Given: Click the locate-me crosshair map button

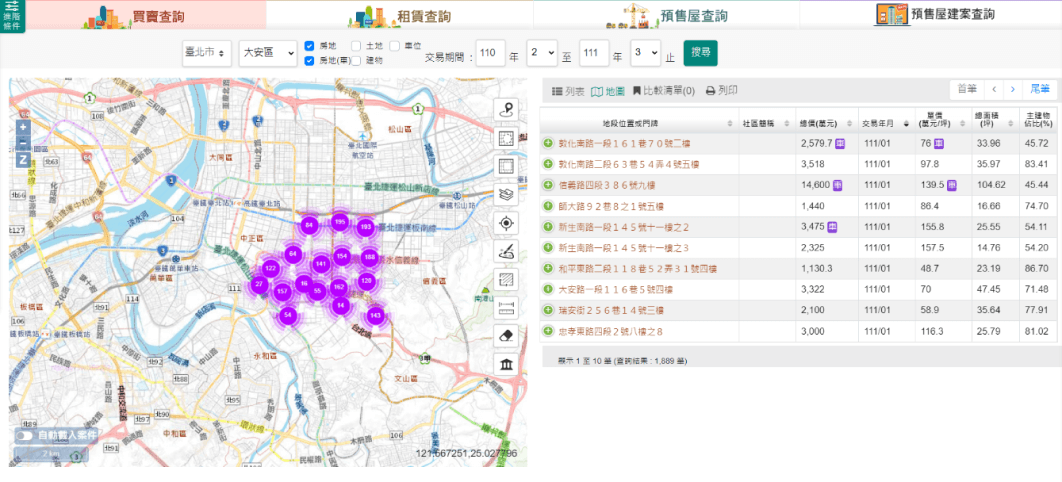Looking at the screenshot, I should [x=507, y=223].
